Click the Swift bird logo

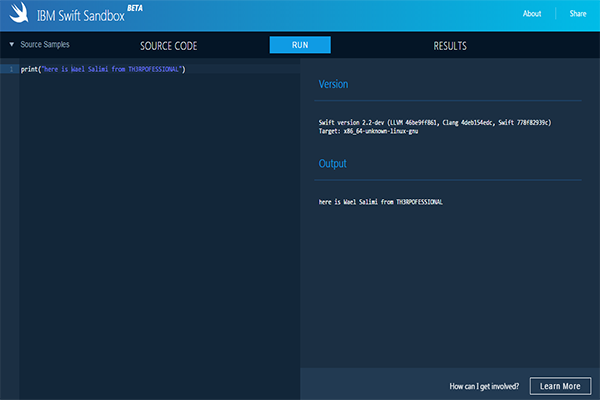click(x=19, y=12)
